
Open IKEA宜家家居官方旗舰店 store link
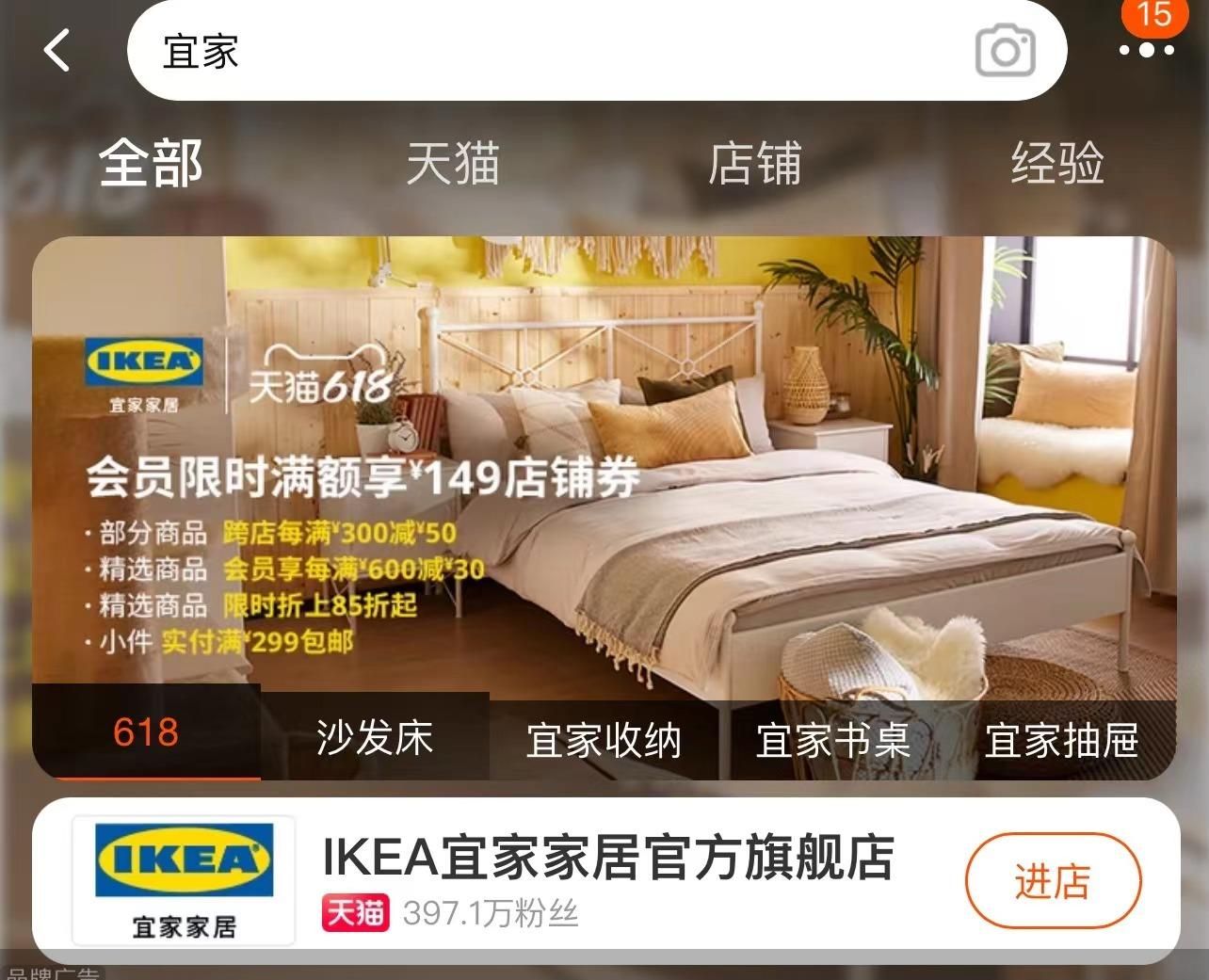608,857
